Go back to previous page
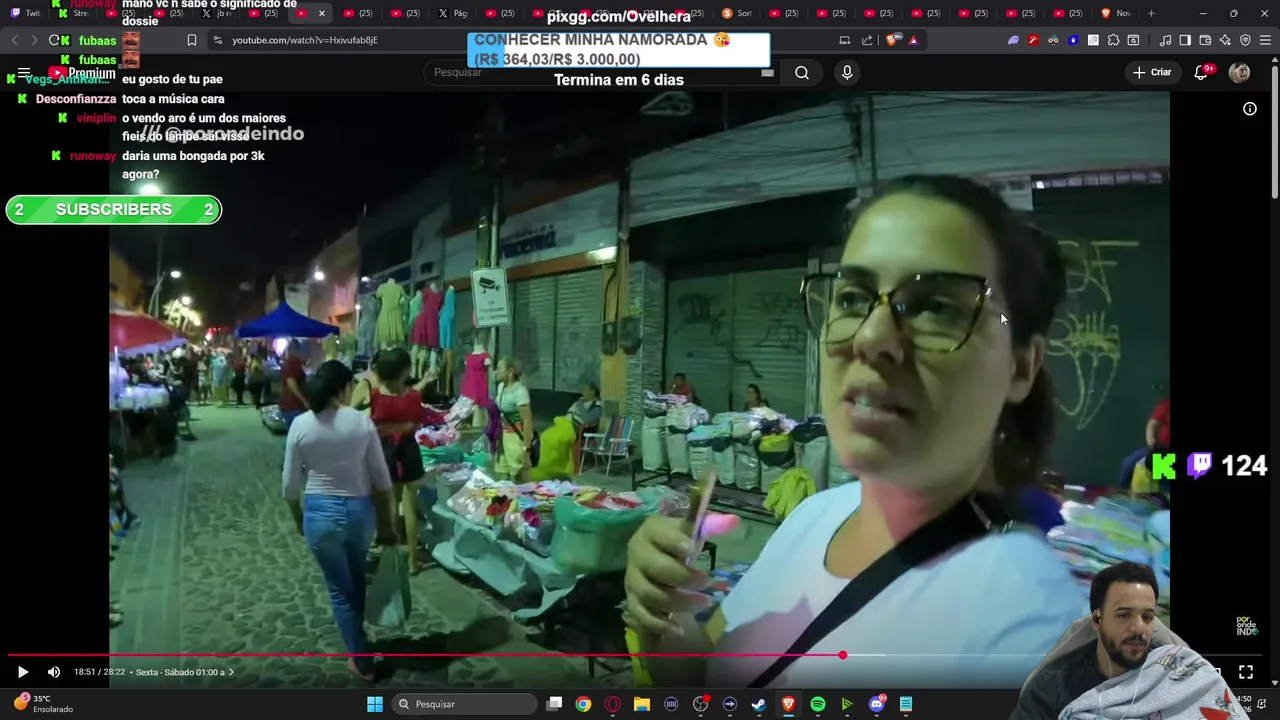 coord(15,40)
